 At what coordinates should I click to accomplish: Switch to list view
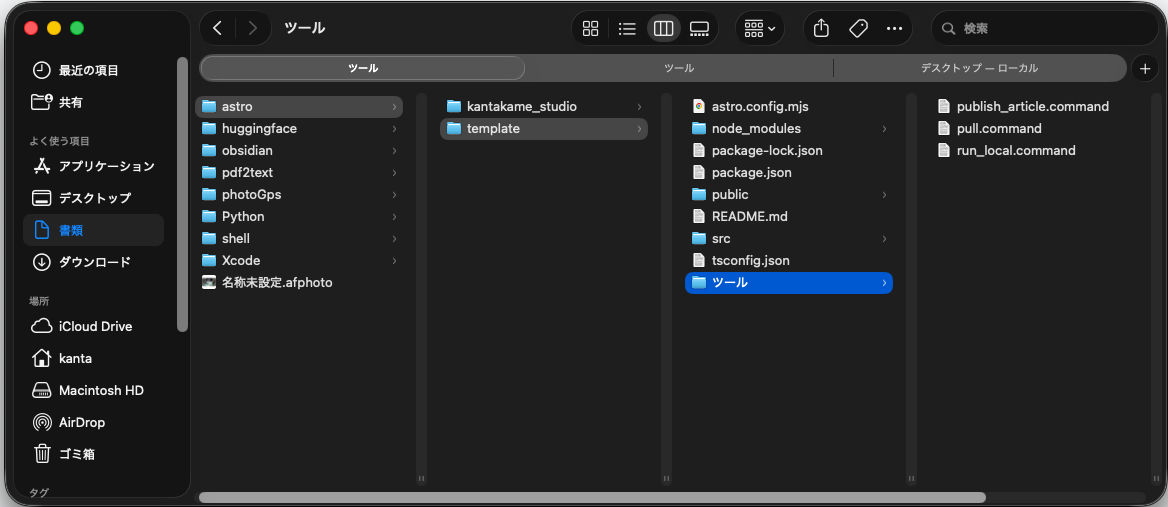pos(627,28)
